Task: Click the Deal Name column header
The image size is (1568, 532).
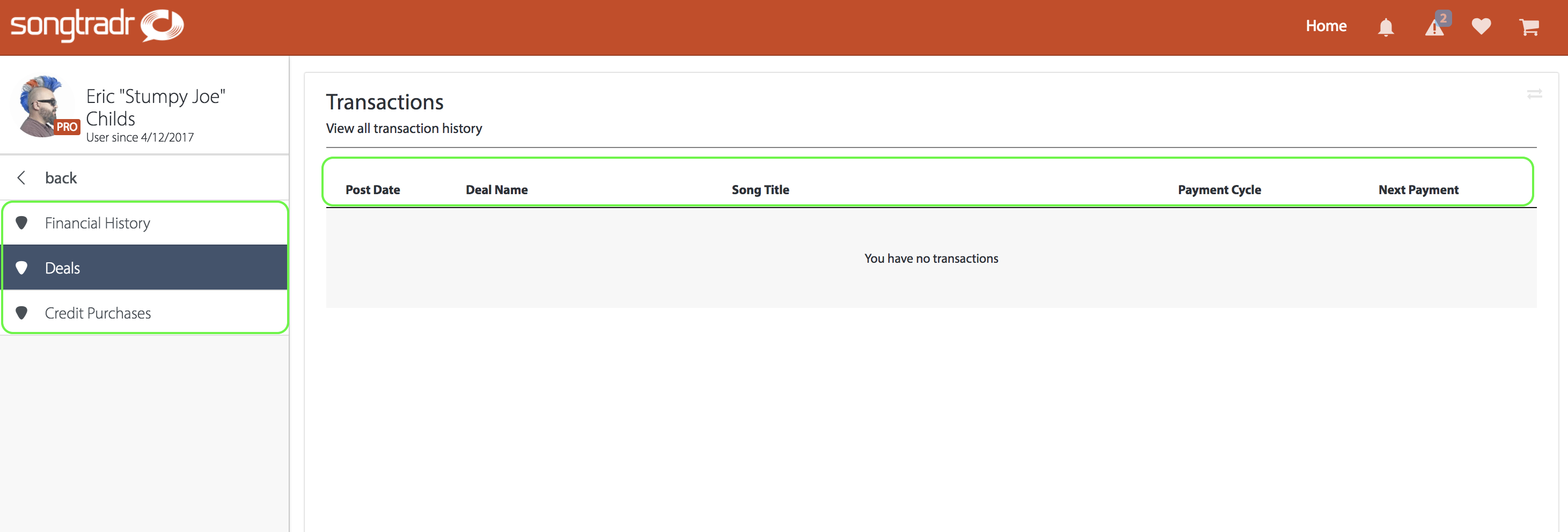Action: (497, 190)
